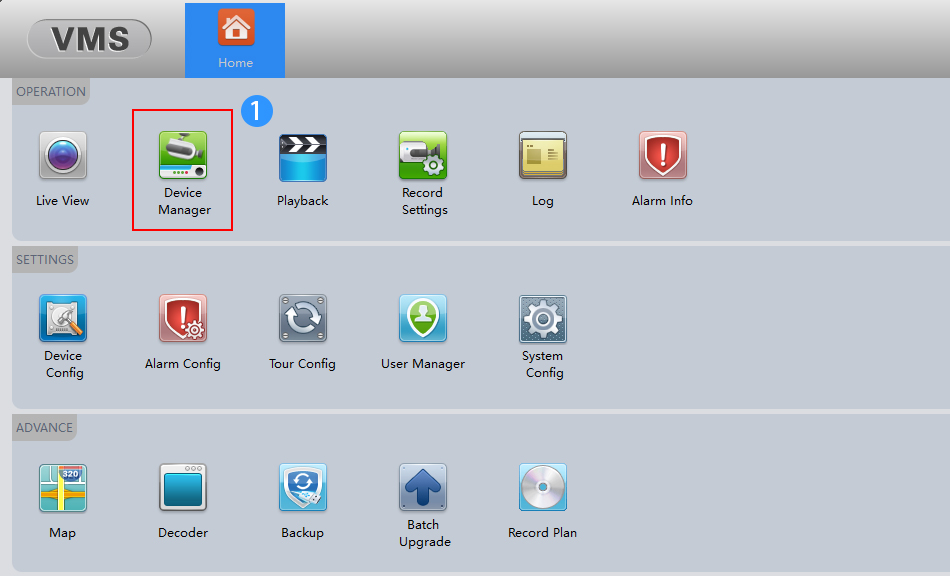Image resolution: width=950 pixels, height=576 pixels.
Task: Switch to the Home tab
Action: point(235,40)
